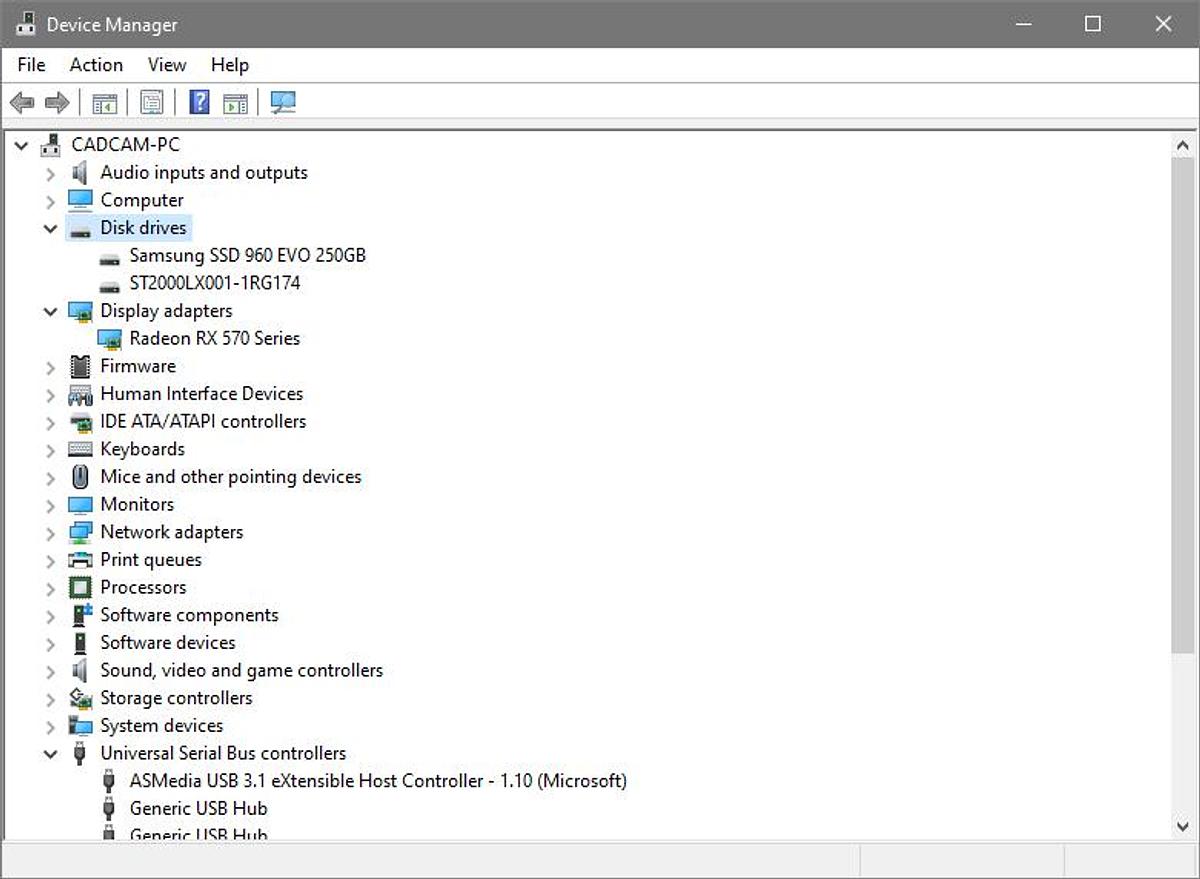
Task: Collapse the Disk drives category
Action: click(x=50, y=228)
